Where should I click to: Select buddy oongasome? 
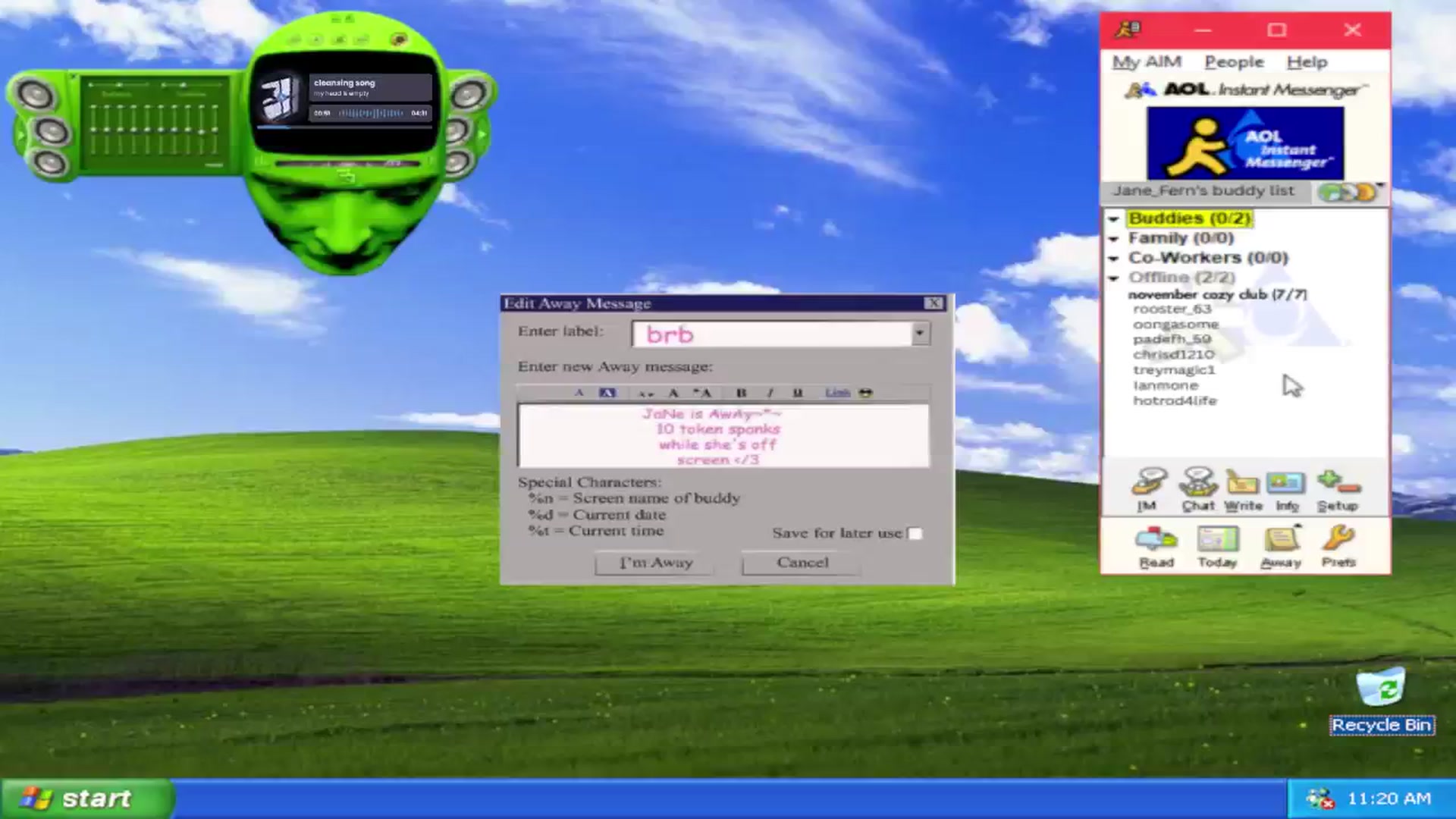click(1175, 325)
